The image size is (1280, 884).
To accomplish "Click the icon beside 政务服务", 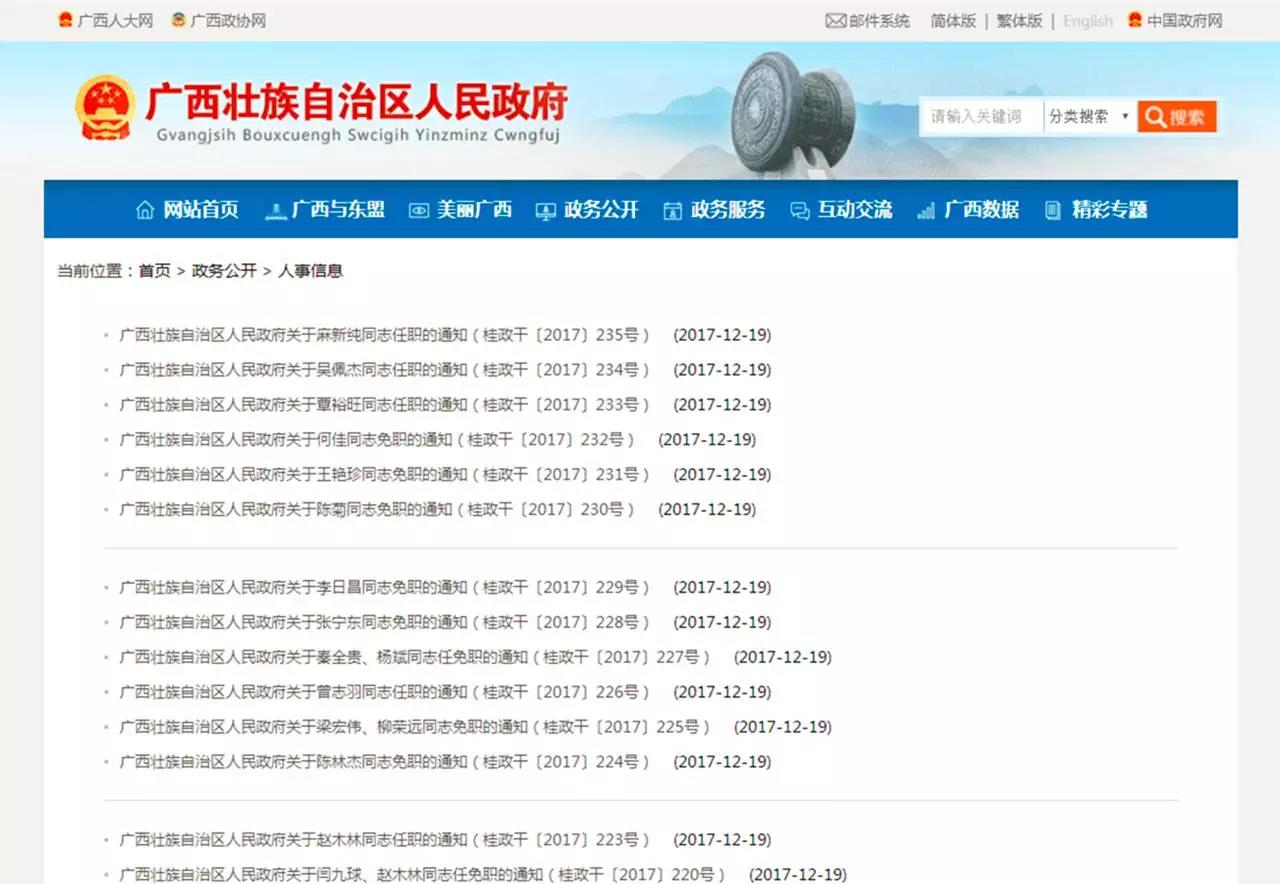I will click(x=672, y=211).
